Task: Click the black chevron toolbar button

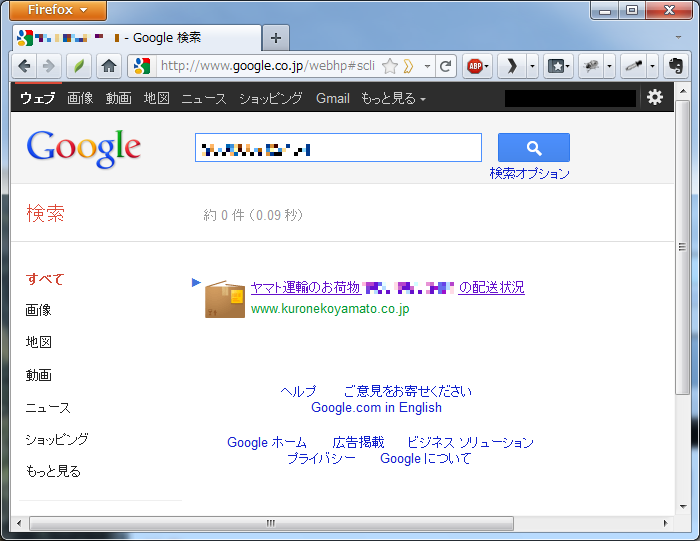Action: click(x=512, y=67)
